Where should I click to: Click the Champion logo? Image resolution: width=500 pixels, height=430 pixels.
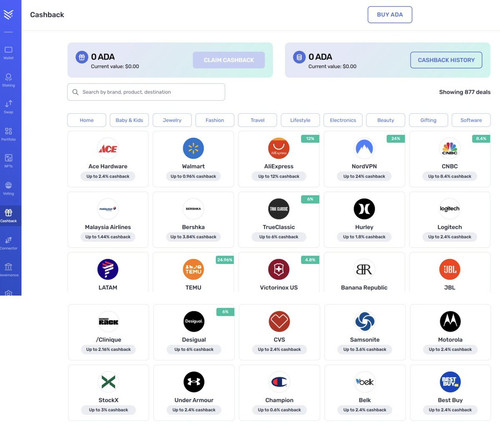click(x=279, y=382)
